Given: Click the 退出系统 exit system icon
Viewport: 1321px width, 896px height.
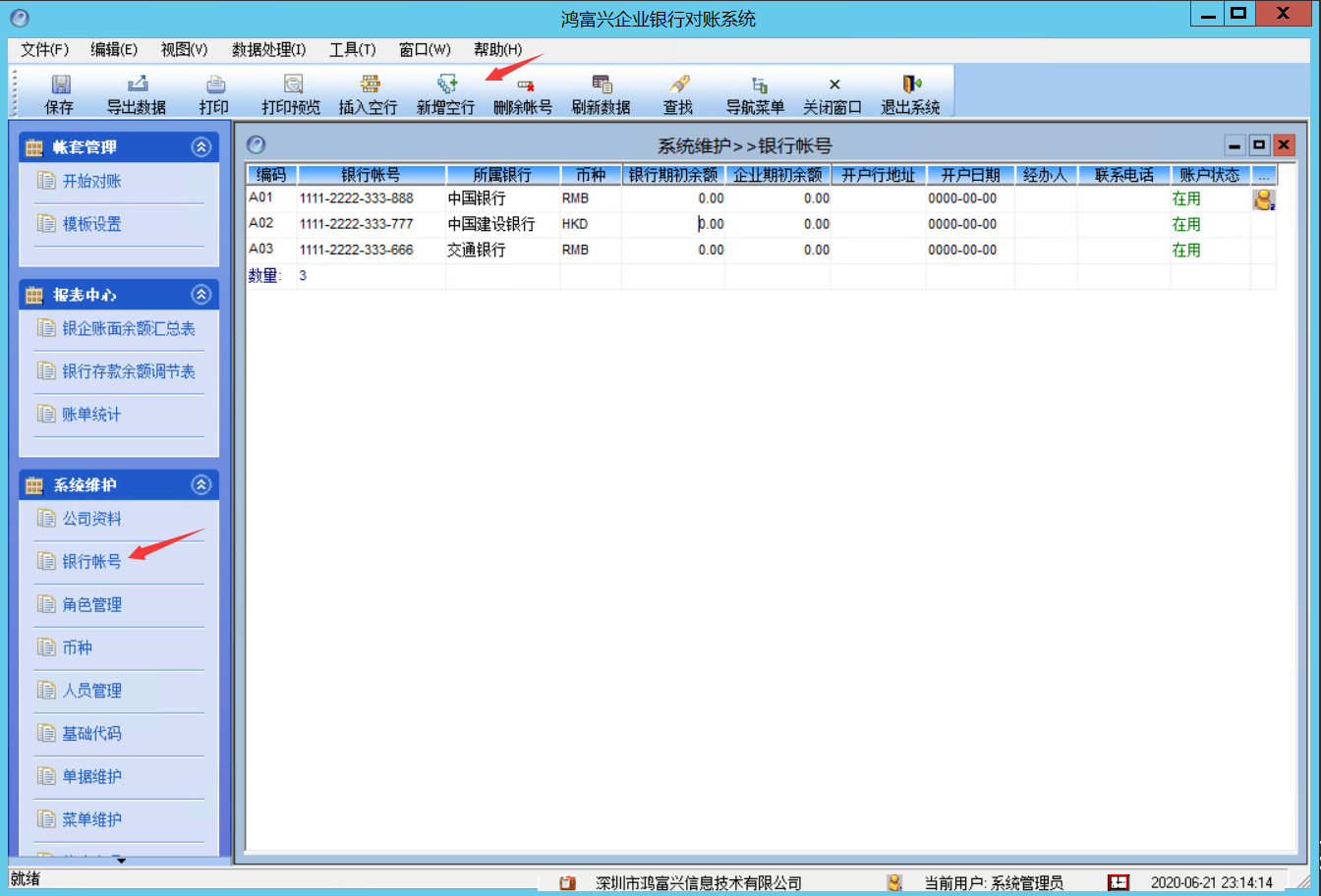Looking at the screenshot, I should click(x=911, y=84).
